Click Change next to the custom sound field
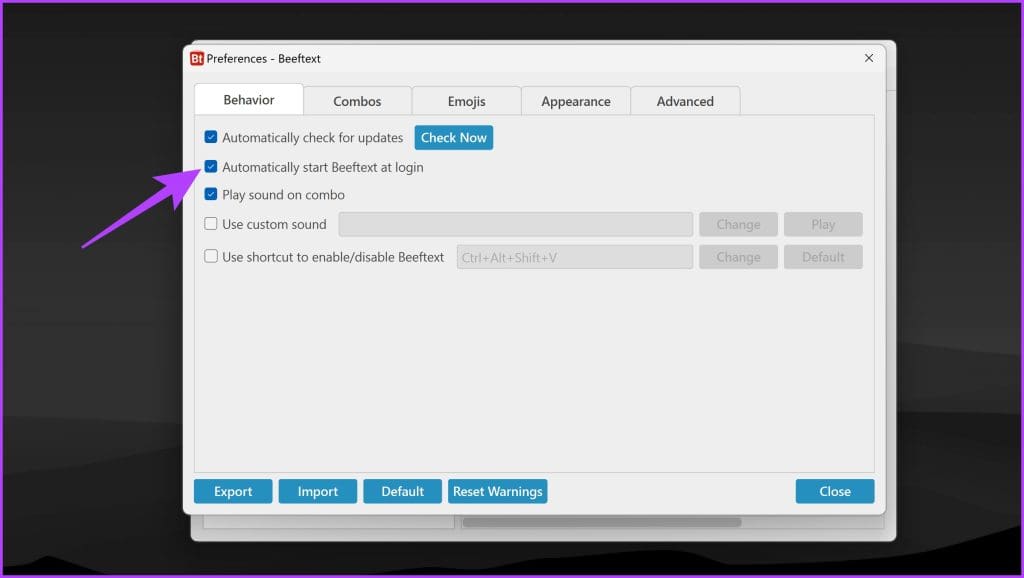This screenshot has height=578, width=1024. click(738, 224)
